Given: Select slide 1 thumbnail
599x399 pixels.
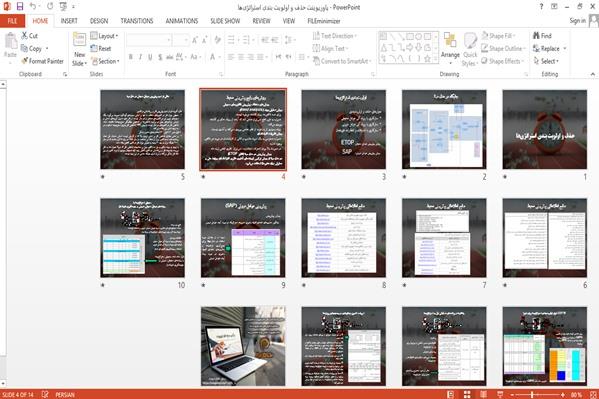Looking at the screenshot, I should (x=545, y=129).
